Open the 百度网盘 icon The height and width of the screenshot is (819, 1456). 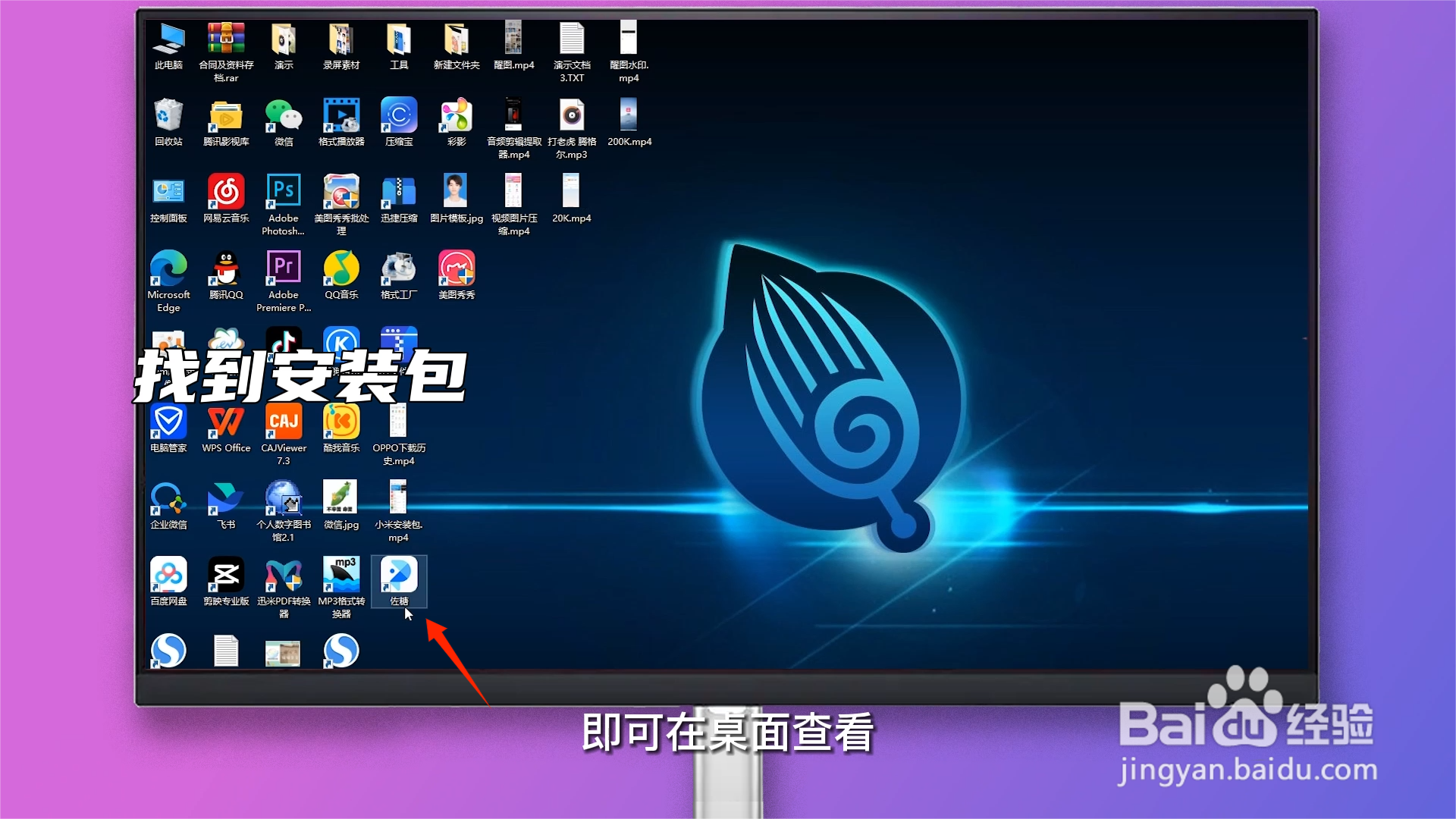click(x=168, y=576)
